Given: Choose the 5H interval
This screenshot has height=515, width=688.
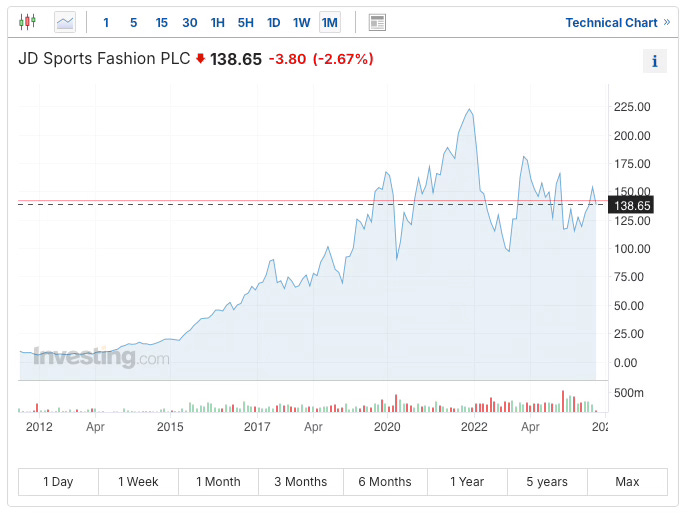Looking at the screenshot, I should 246,23.
